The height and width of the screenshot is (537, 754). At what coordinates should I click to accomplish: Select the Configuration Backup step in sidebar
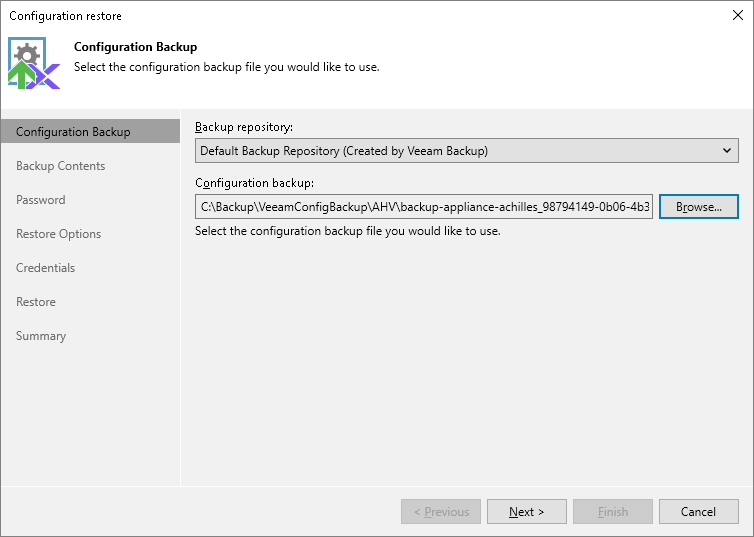[73, 132]
